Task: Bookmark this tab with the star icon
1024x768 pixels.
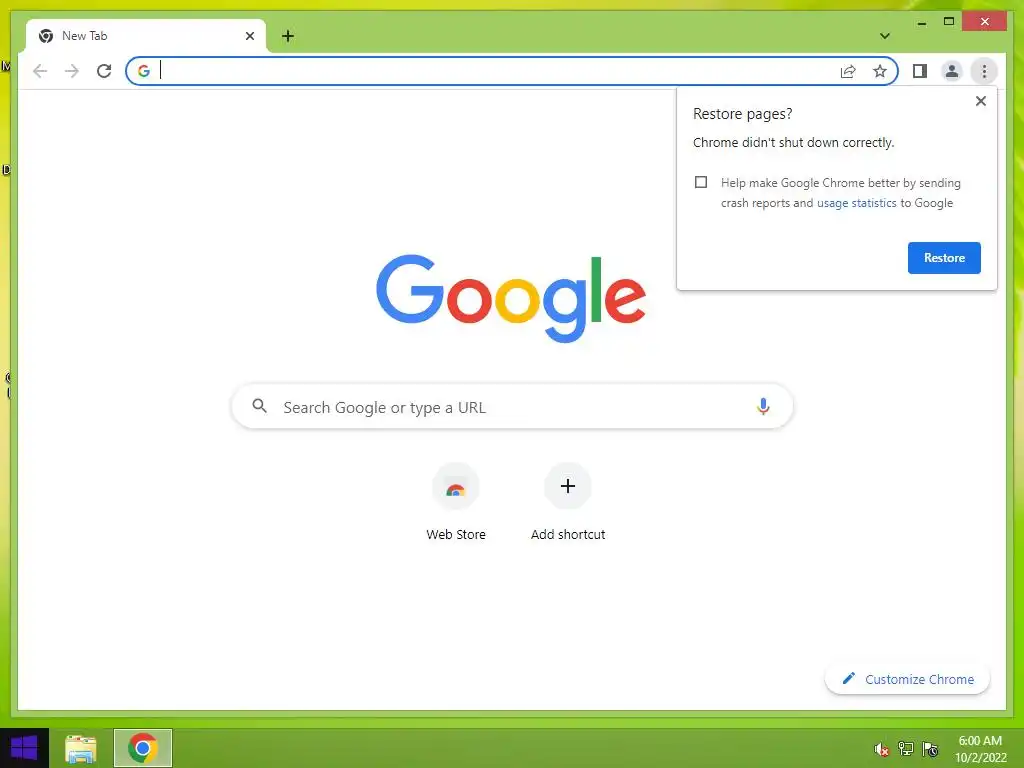Action: 880,71
